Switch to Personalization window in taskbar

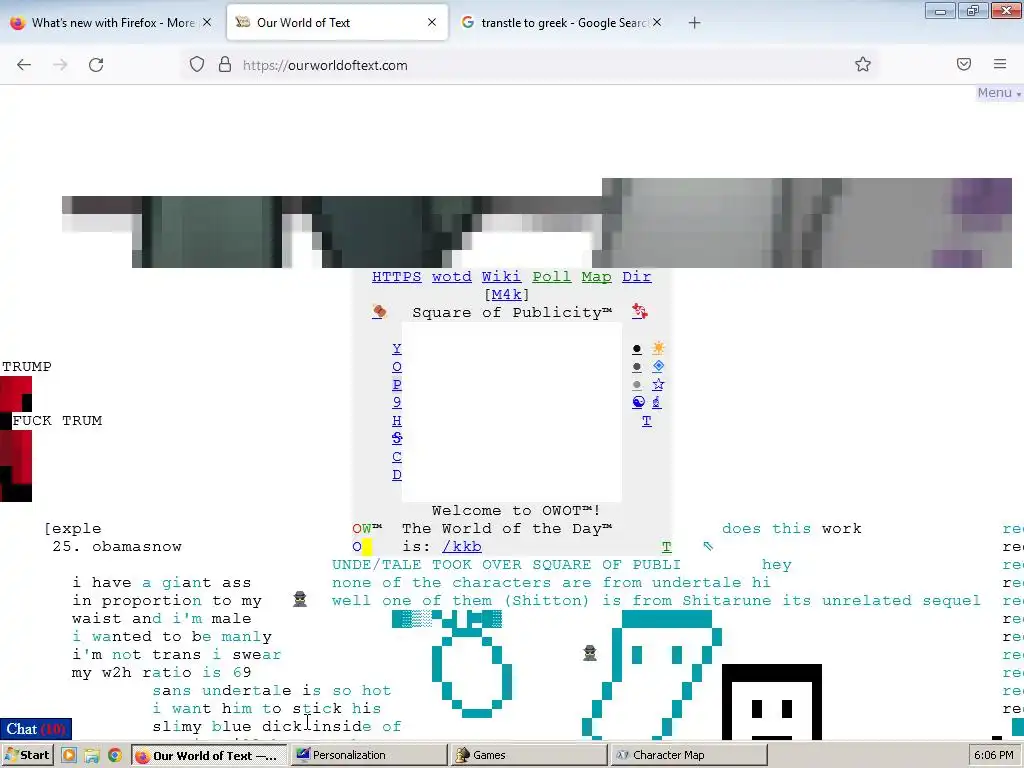369,755
